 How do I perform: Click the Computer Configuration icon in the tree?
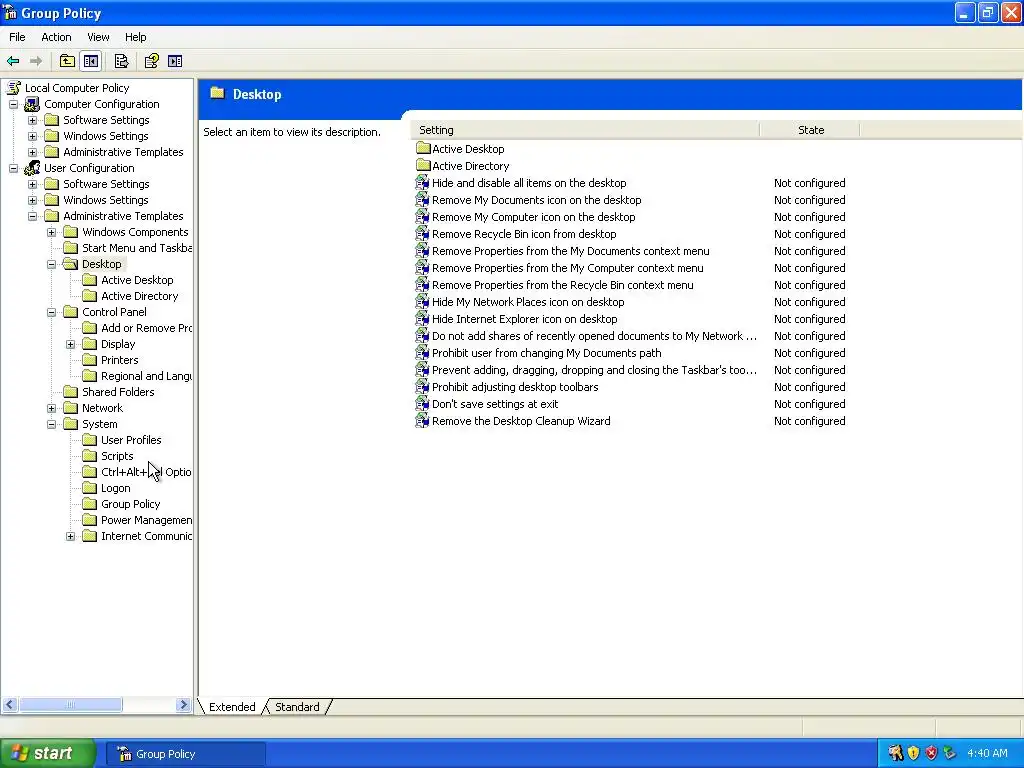(x=32, y=104)
